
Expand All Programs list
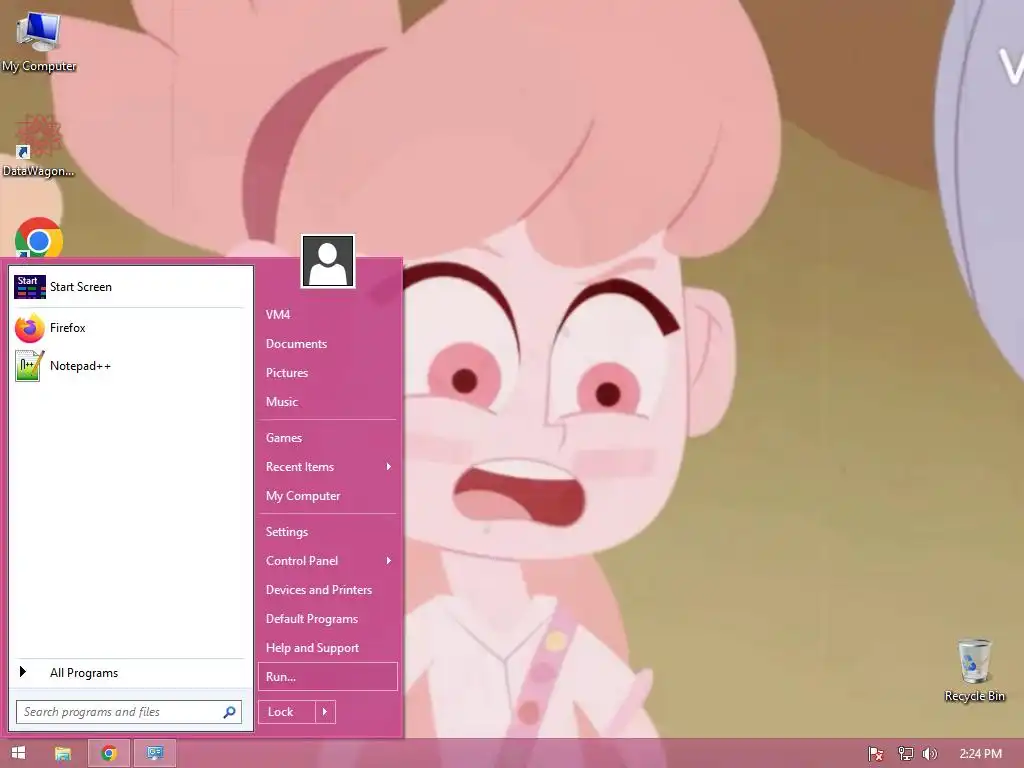(129, 673)
